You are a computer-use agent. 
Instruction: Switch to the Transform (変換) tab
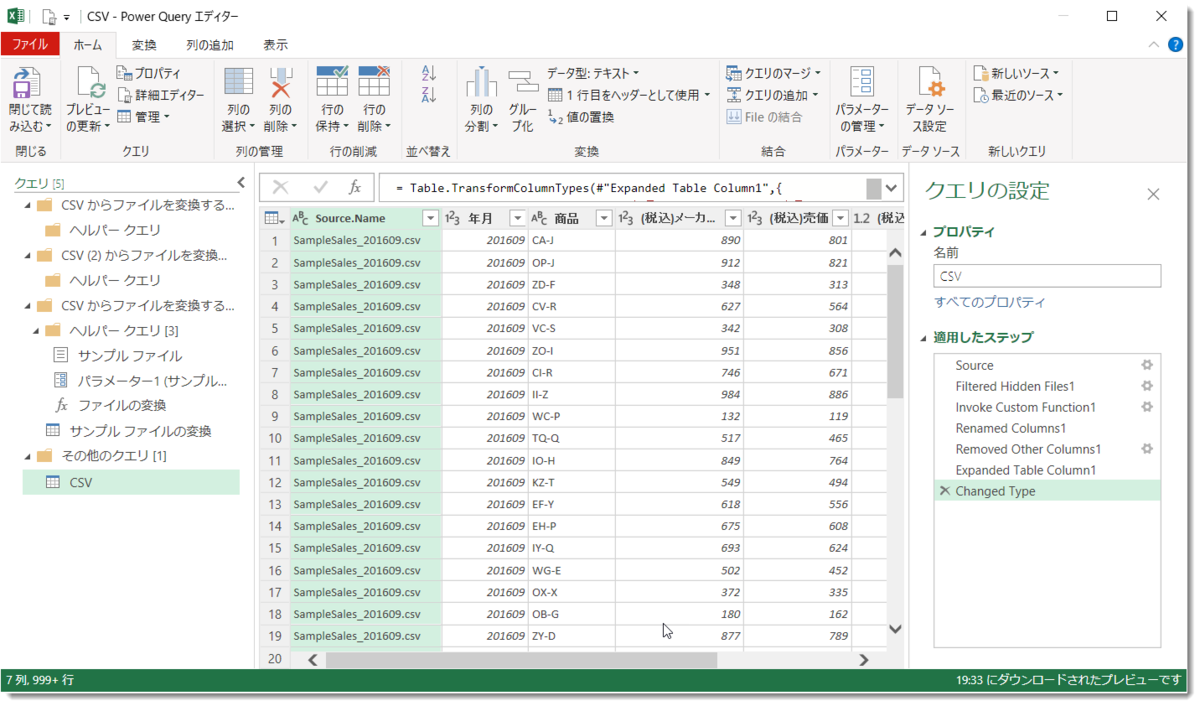tap(144, 45)
